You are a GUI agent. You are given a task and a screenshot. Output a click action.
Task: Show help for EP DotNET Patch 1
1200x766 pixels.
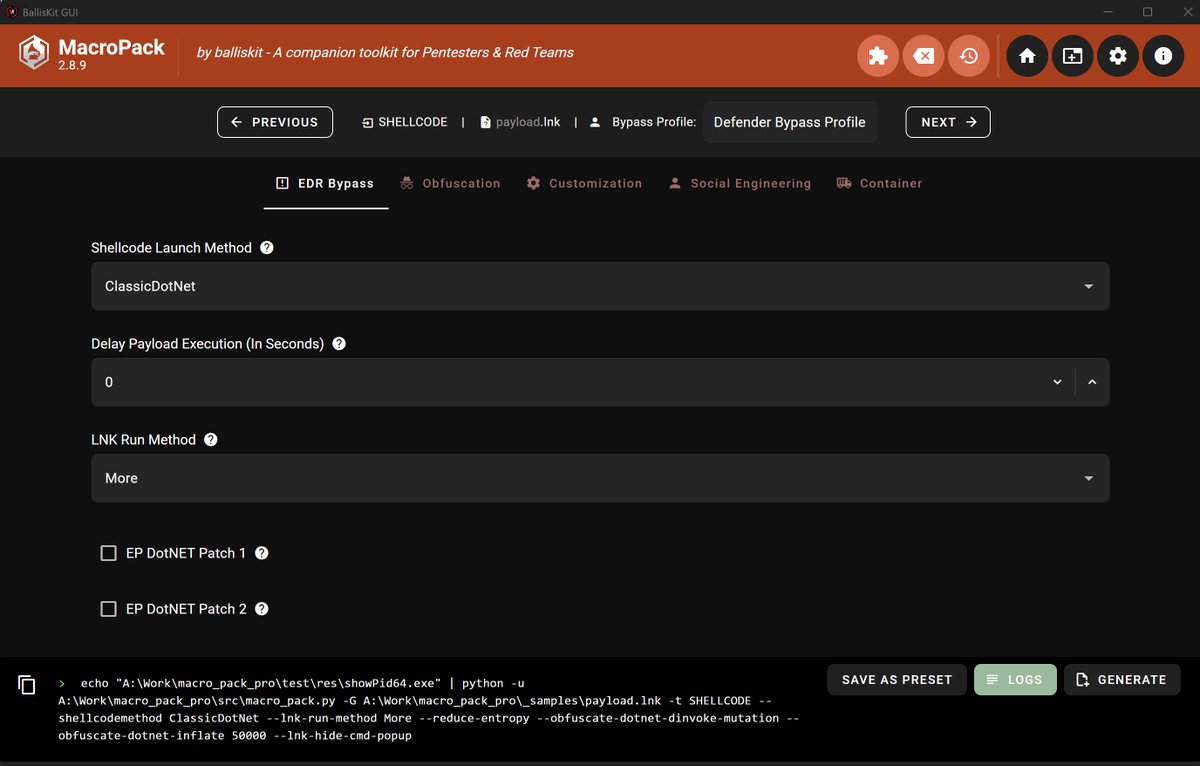click(x=262, y=553)
